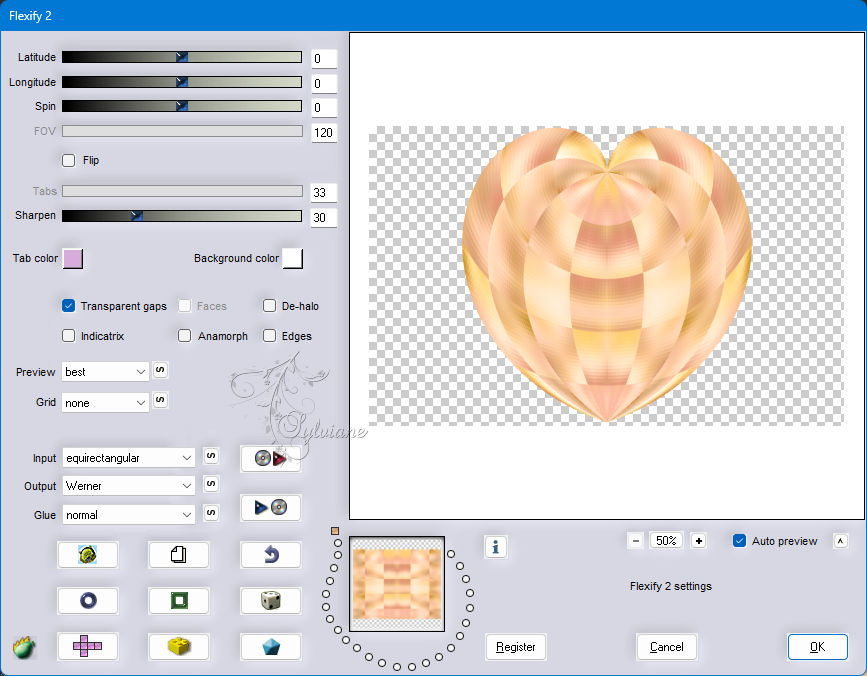Viewport: 867px width, 676px height.
Task: Click the Flexify 2 settings label
Action: 671,586
